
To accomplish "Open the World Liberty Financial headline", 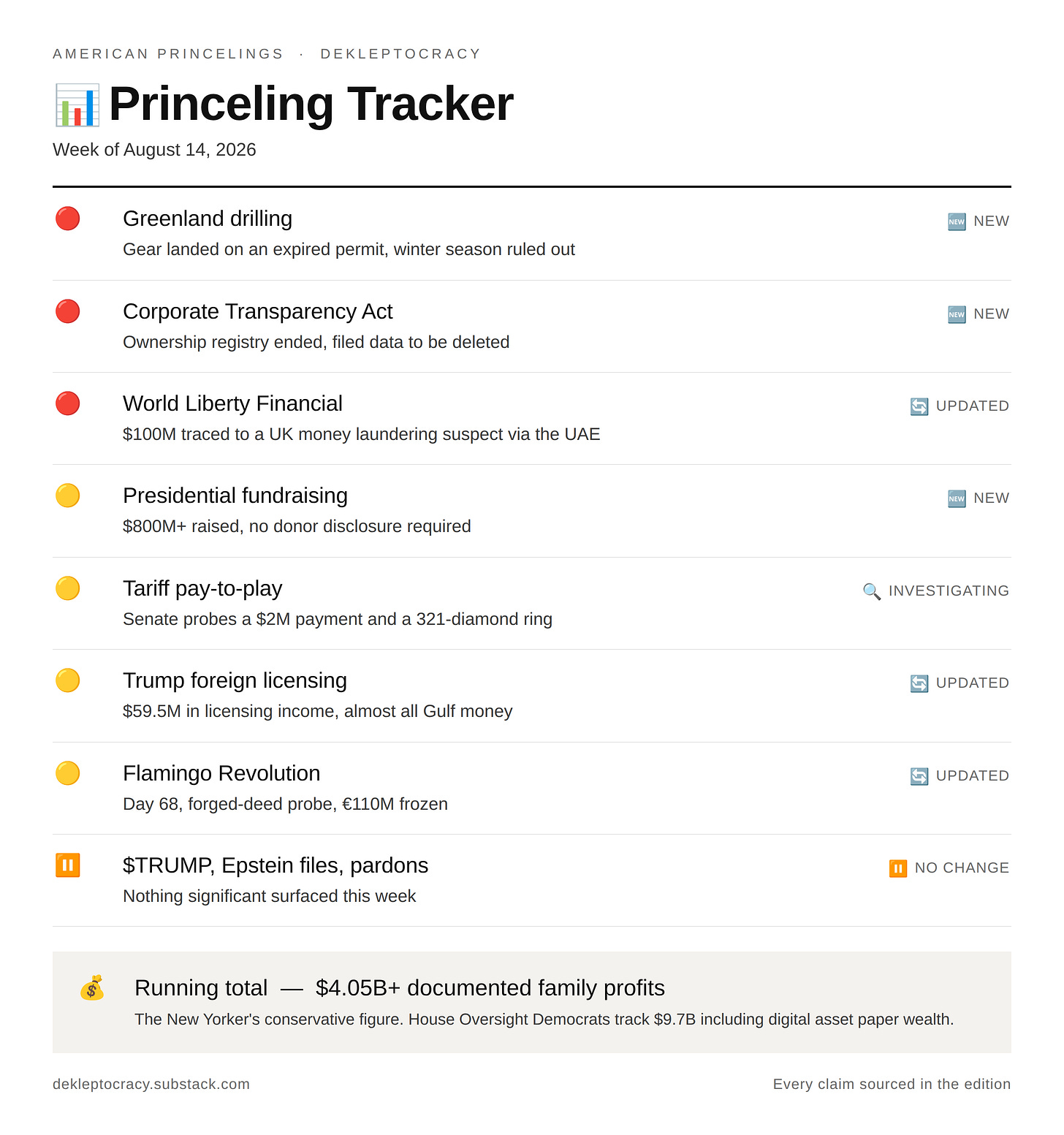I will [232, 403].
